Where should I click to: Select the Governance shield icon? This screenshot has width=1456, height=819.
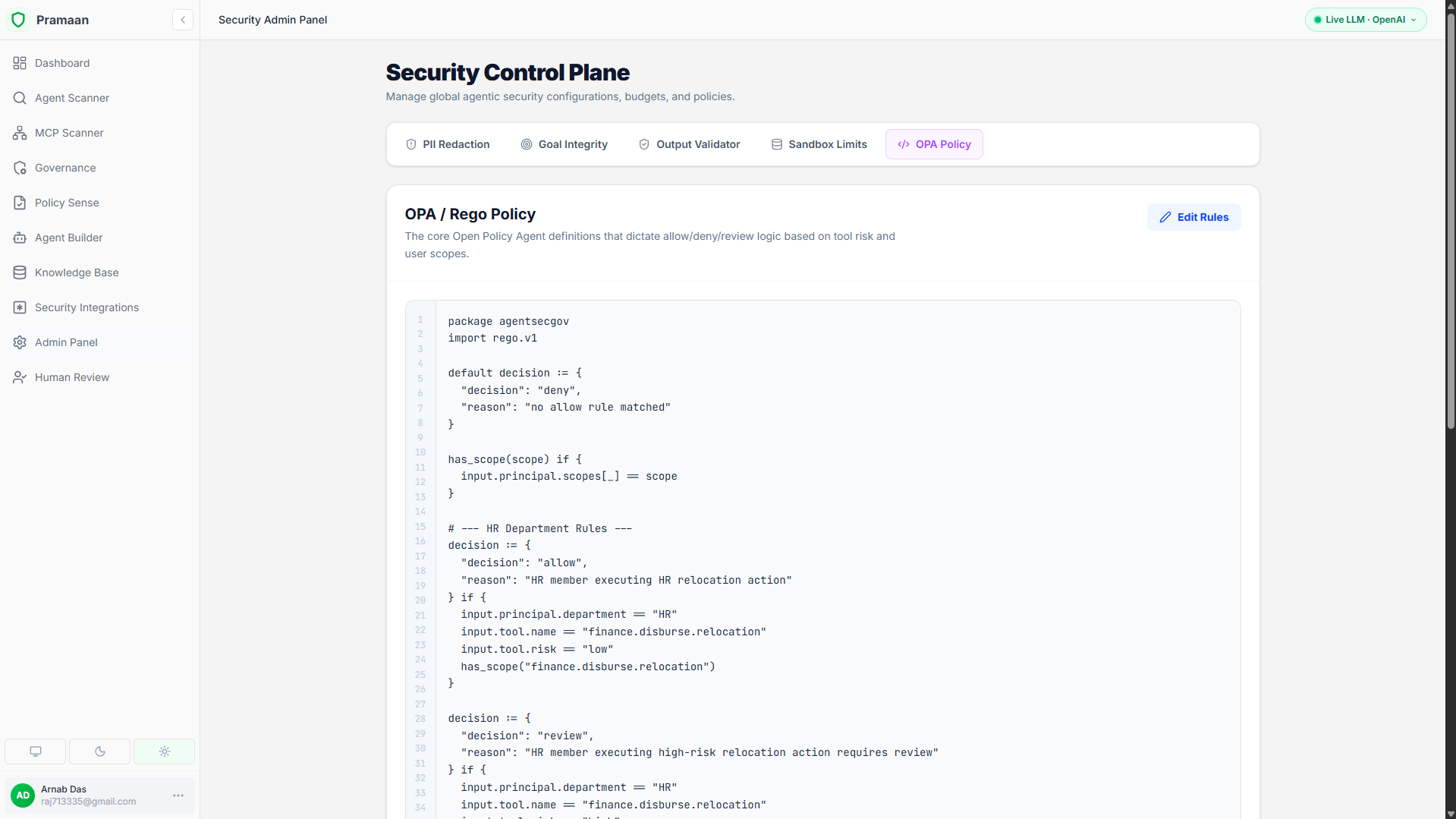pyautogui.click(x=20, y=168)
